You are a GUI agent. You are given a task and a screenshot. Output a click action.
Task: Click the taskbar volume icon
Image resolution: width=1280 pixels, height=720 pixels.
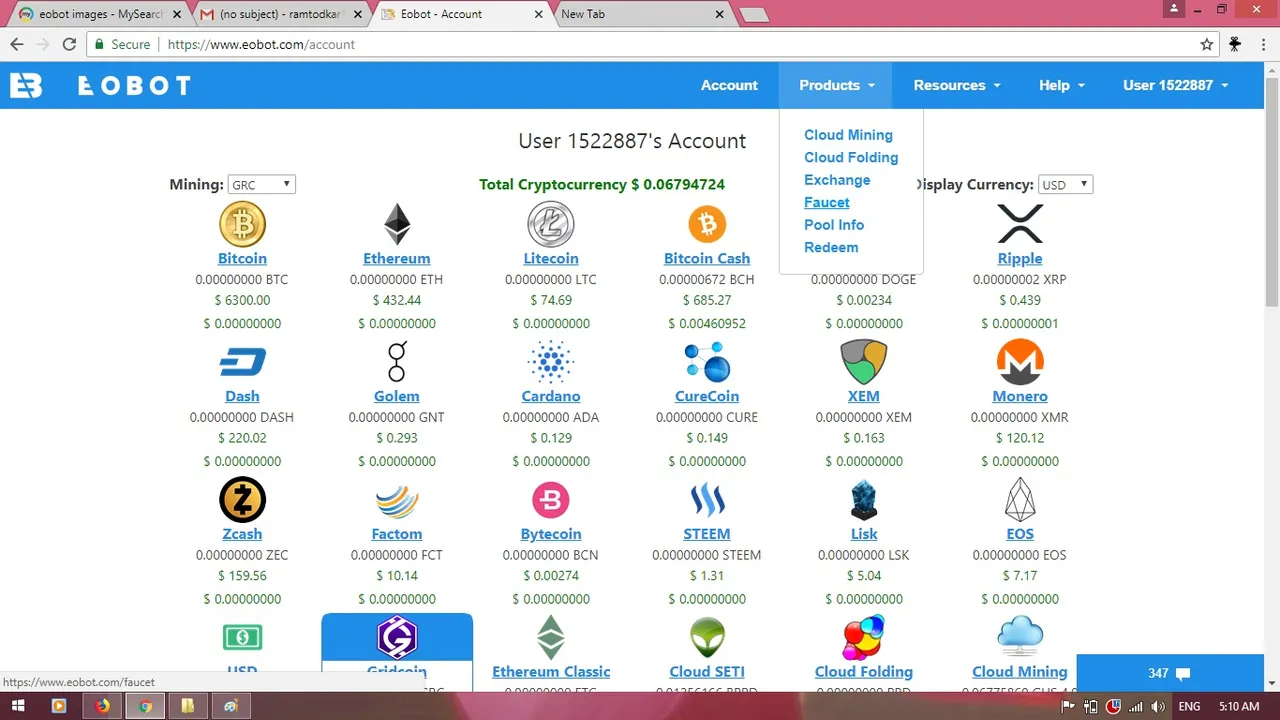pyautogui.click(x=1157, y=706)
